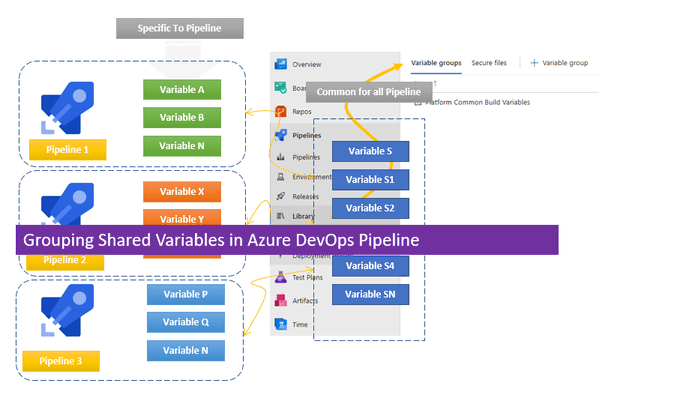Click the yellow Pipeline 1 label
This screenshot has width=680, height=407.
point(68,150)
